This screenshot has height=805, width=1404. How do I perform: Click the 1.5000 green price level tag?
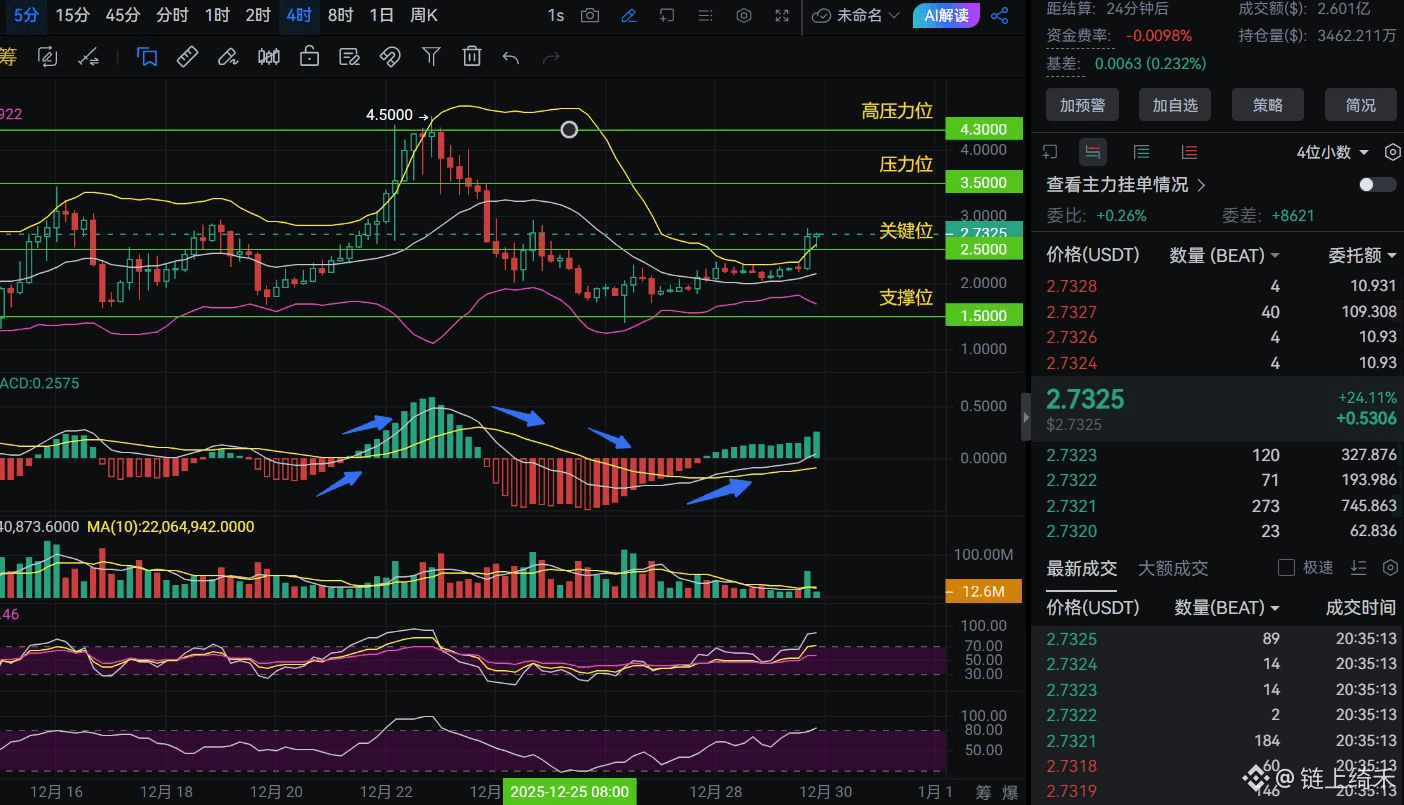[x=984, y=315]
